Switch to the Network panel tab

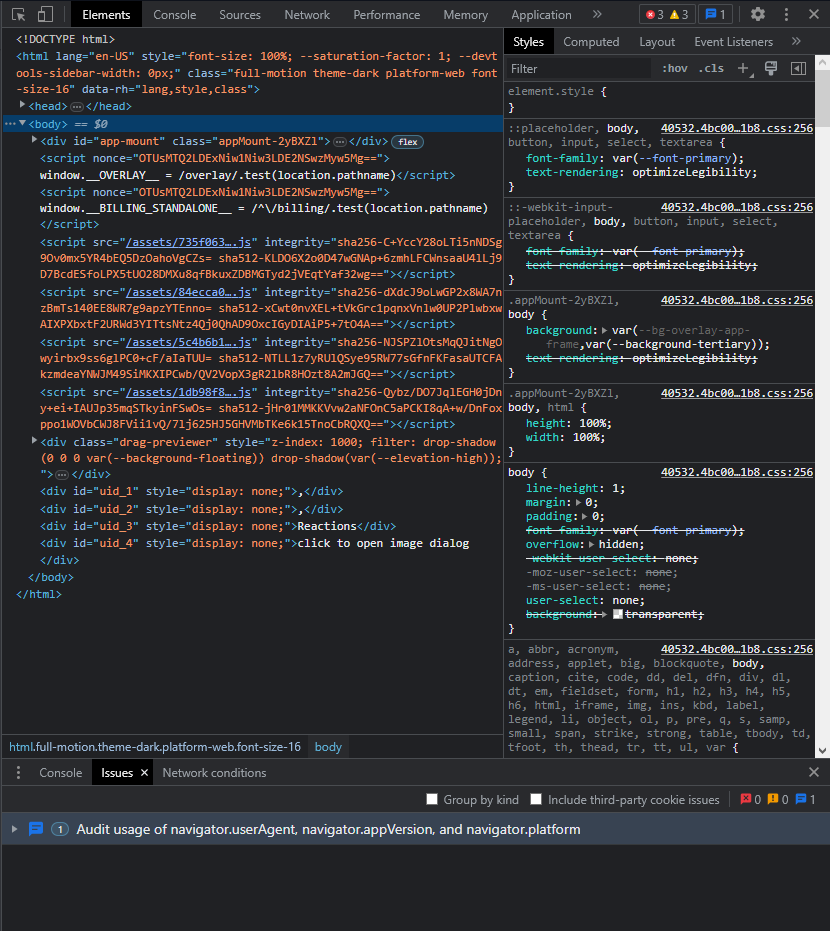[x=306, y=14]
